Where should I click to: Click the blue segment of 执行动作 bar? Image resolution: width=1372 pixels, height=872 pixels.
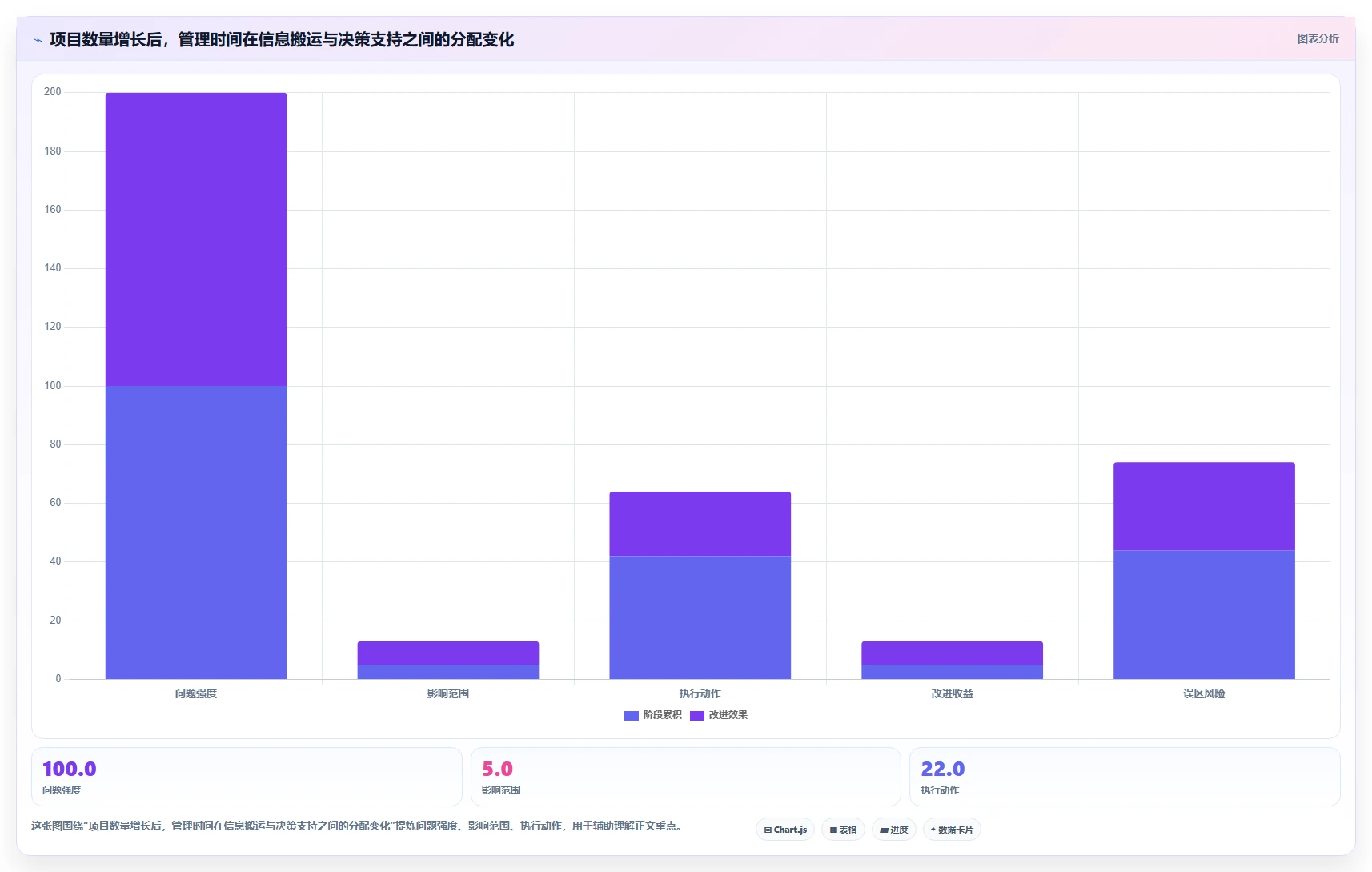700,617
